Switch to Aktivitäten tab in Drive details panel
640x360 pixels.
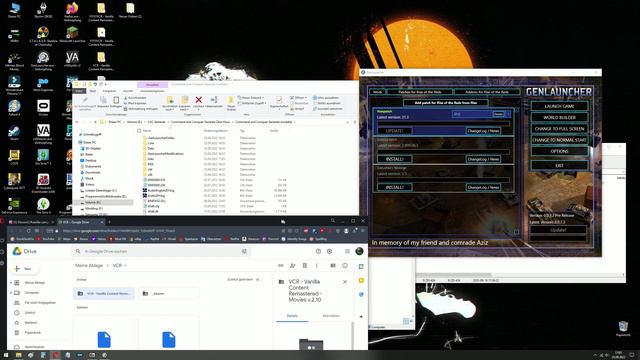[x=331, y=316]
